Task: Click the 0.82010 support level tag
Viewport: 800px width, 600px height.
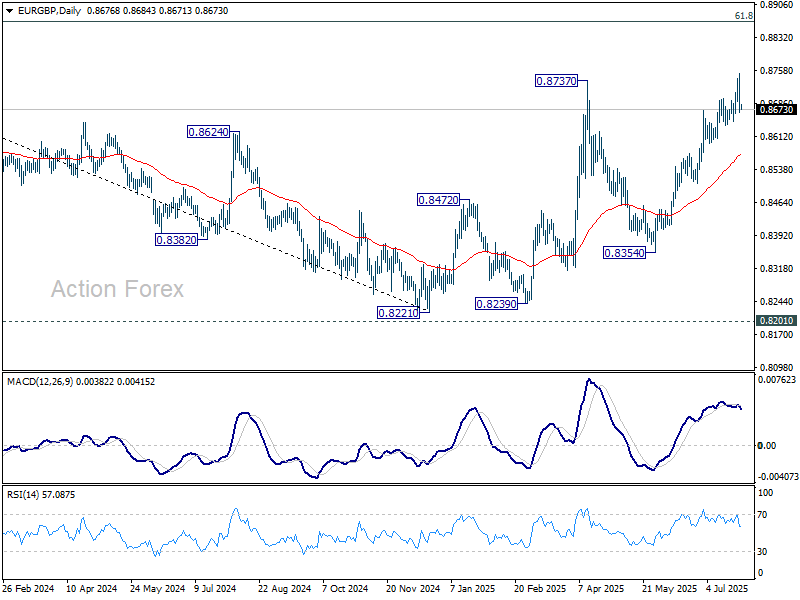Action: (x=776, y=321)
